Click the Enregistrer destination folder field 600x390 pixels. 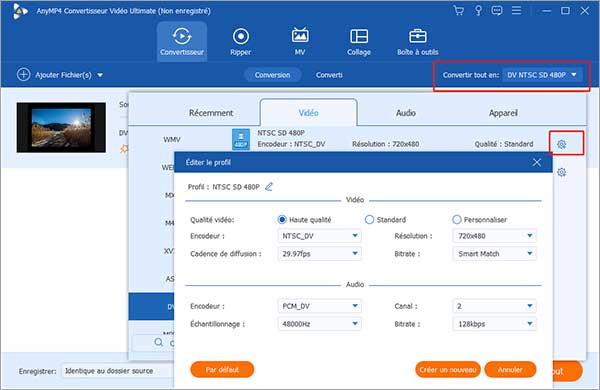pyautogui.click(x=117, y=371)
